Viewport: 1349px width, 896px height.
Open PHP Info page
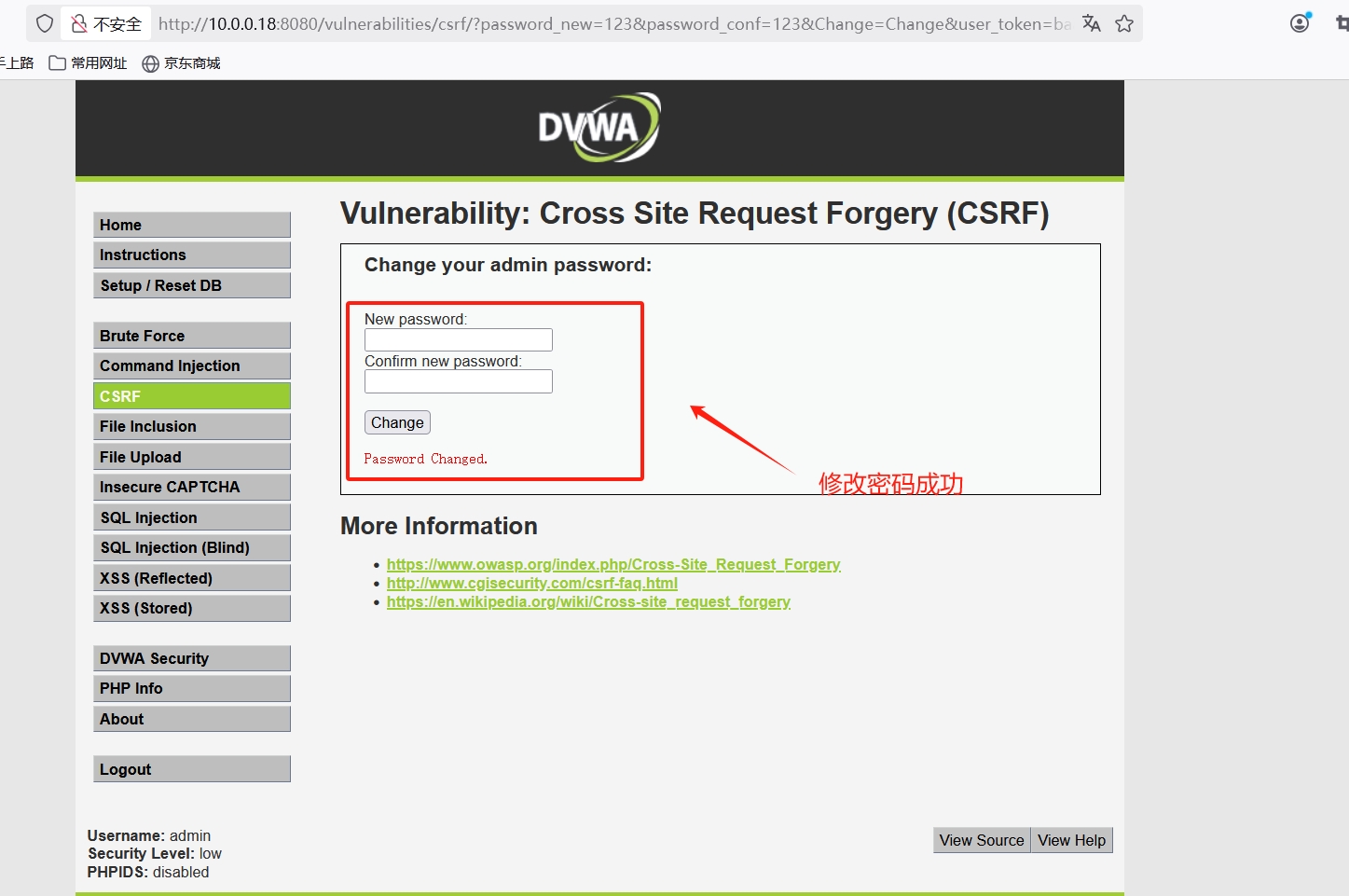click(192, 688)
